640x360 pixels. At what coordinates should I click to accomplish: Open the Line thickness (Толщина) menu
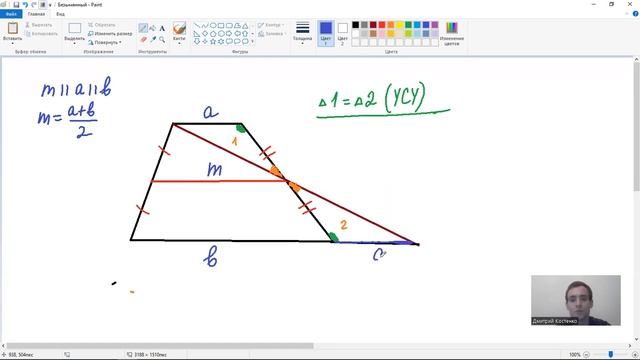302,32
